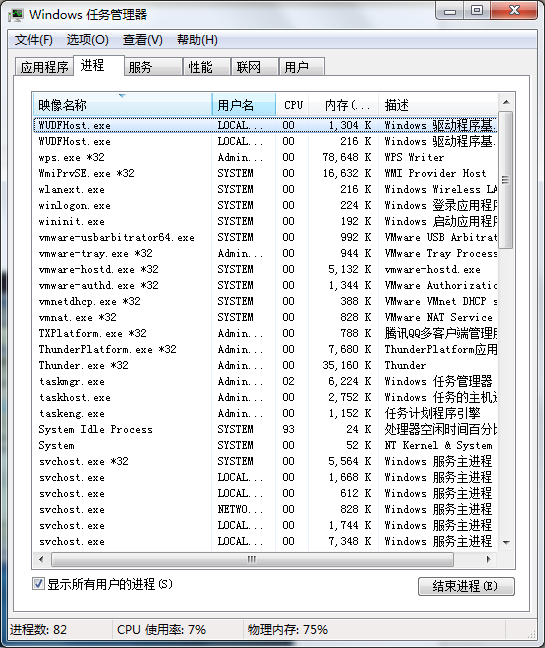Open the 文件(F) menu
Viewport: 545px width, 648px height.
(x=33, y=40)
